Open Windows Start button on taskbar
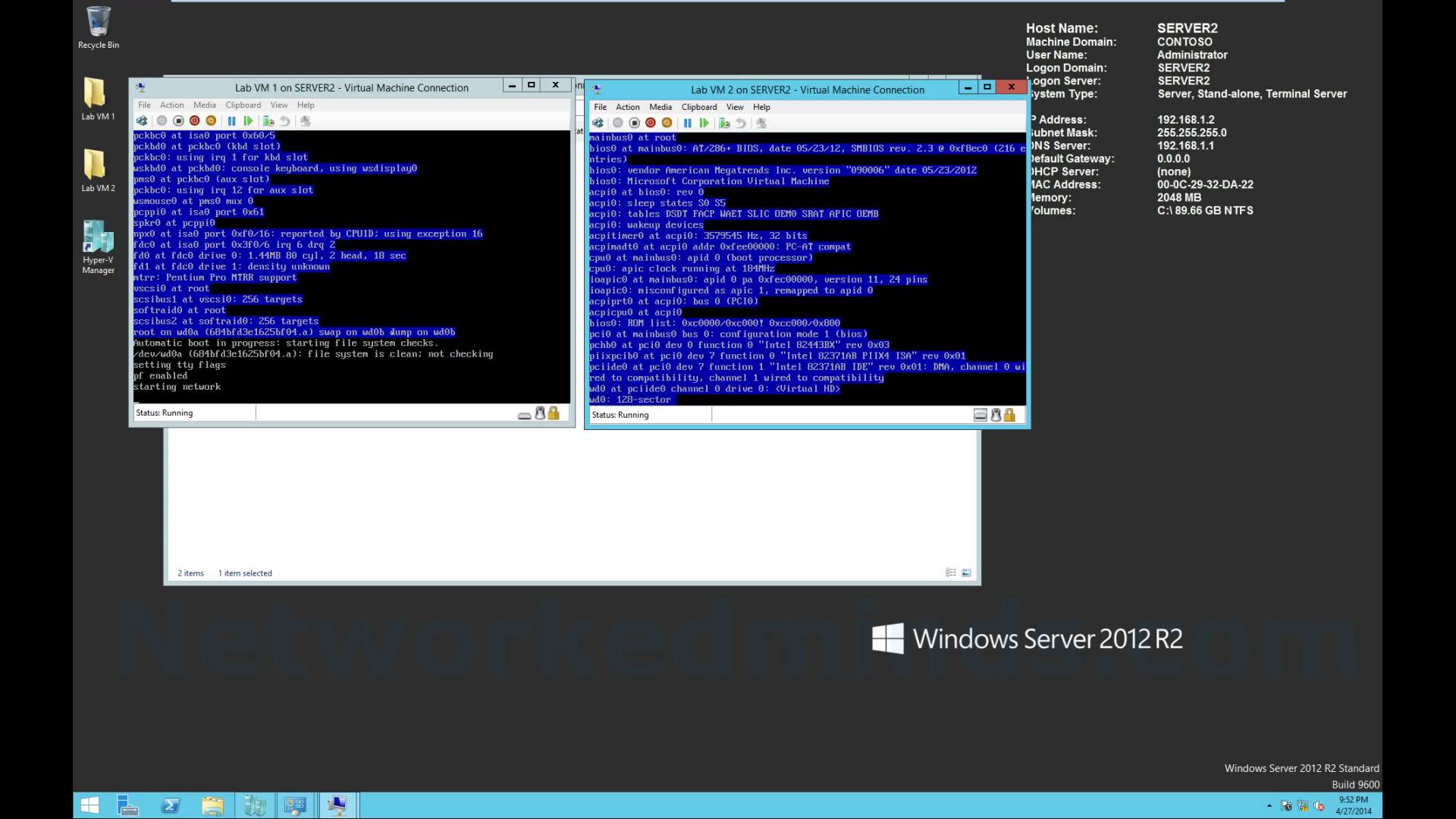Screen dimensions: 1456x819 [89, 805]
